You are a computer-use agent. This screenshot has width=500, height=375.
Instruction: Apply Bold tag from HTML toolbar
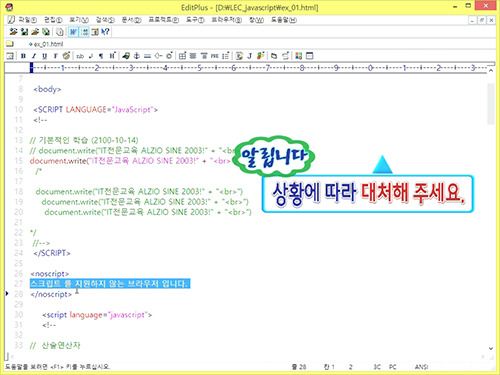tap(23, 56)
